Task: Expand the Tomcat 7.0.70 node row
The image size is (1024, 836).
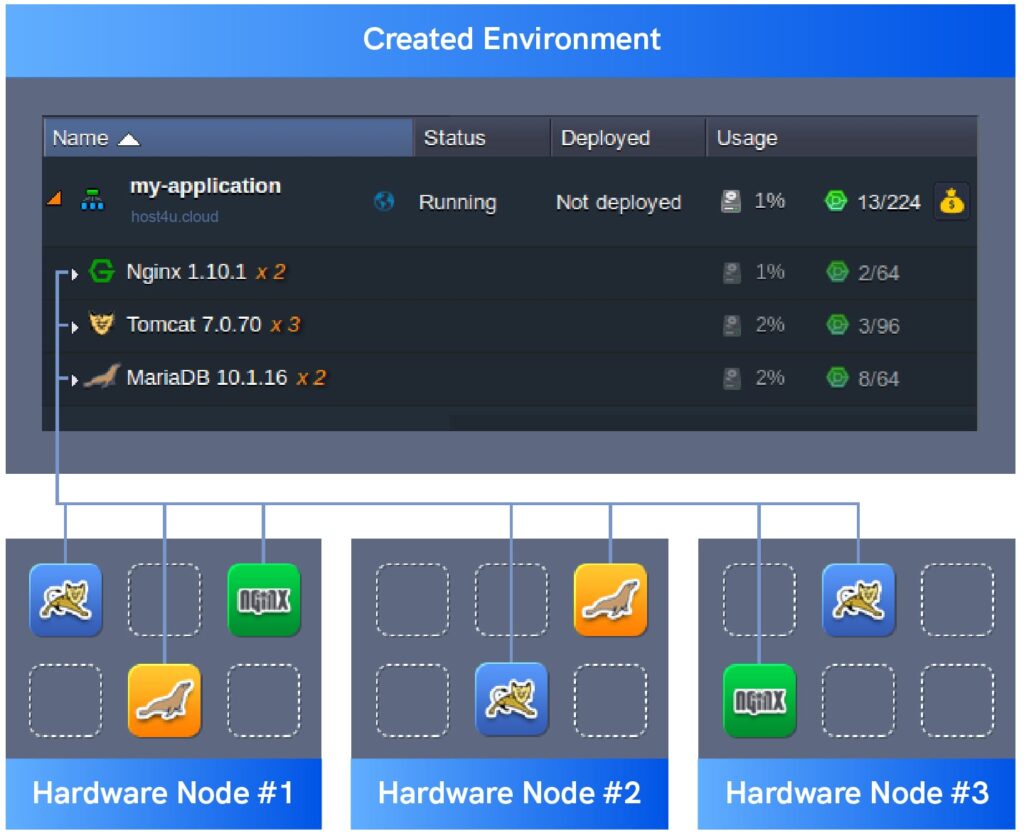Action: (x=74, y=327)
